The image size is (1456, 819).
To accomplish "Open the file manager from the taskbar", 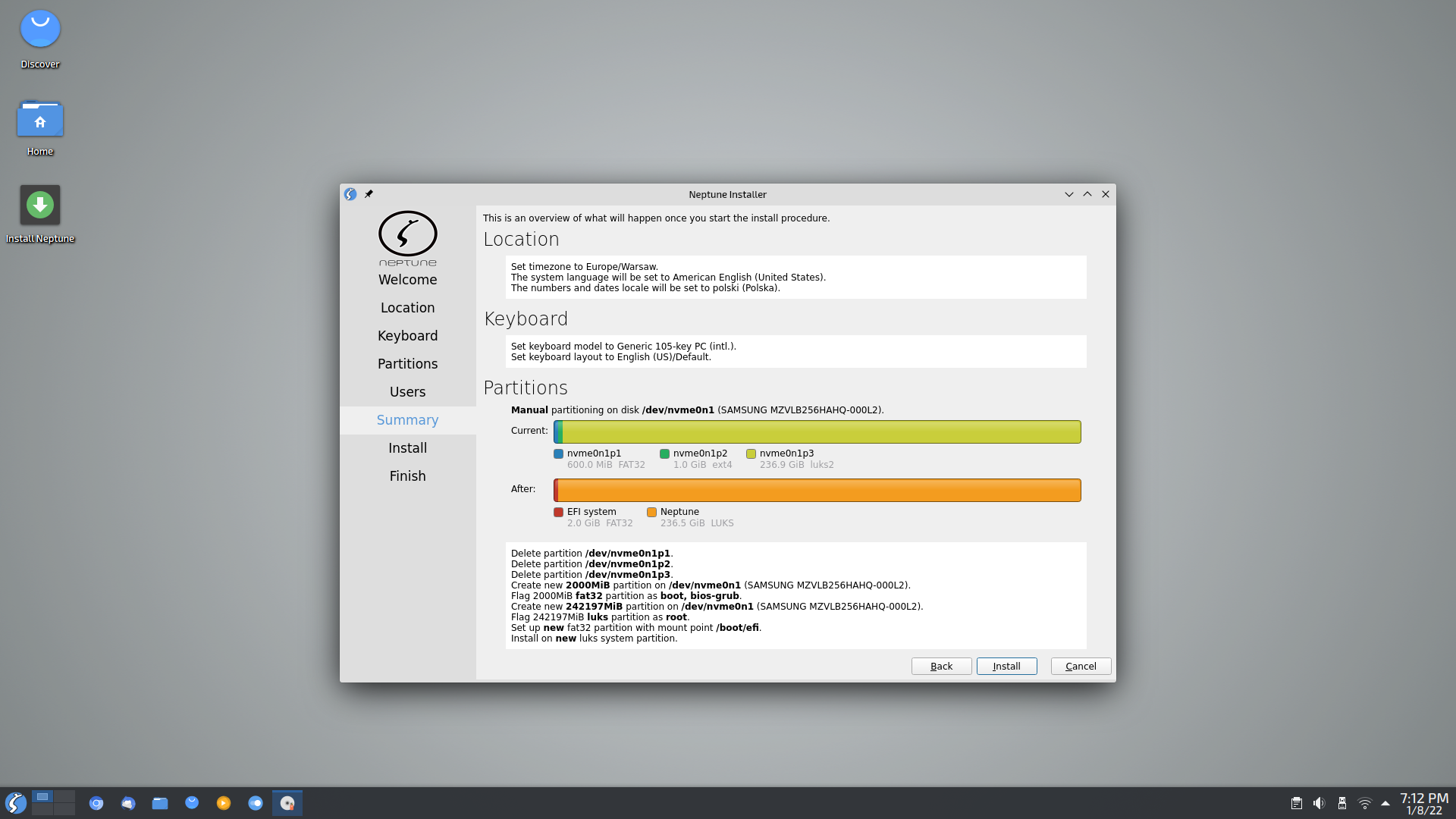I will coord(160,803).
